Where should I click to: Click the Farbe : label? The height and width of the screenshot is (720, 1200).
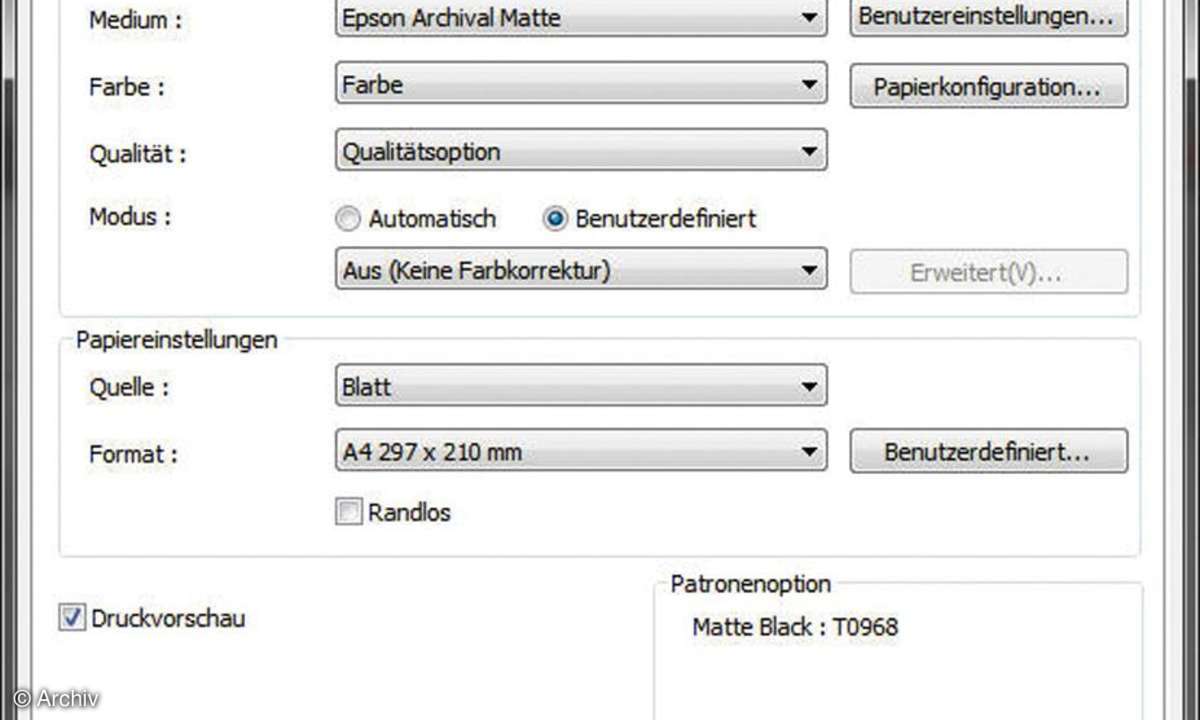point(126,86)
